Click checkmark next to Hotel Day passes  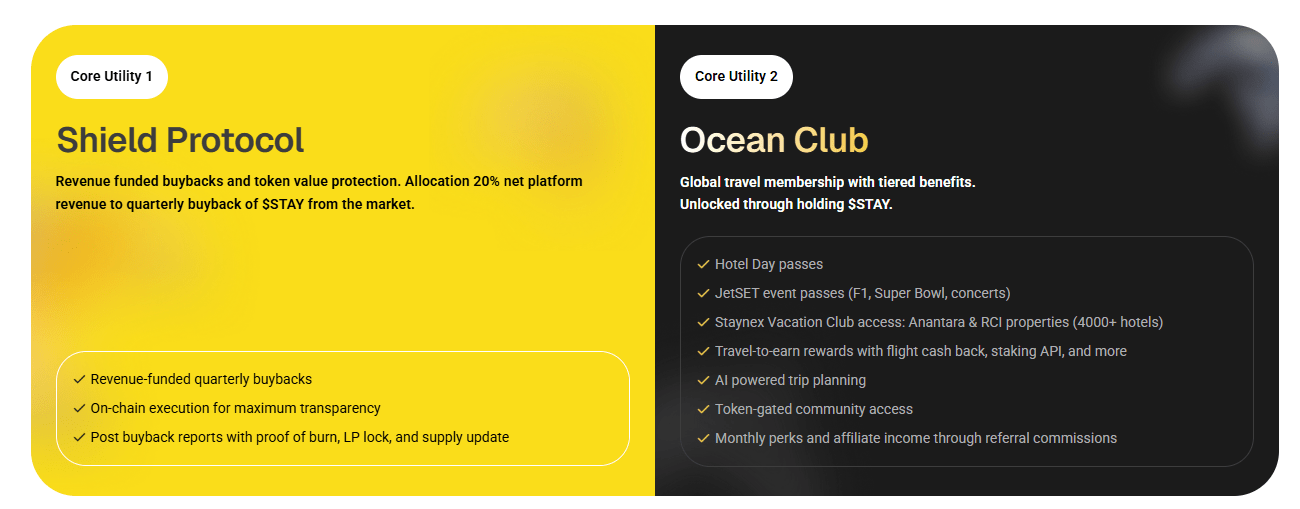[704, 264]
